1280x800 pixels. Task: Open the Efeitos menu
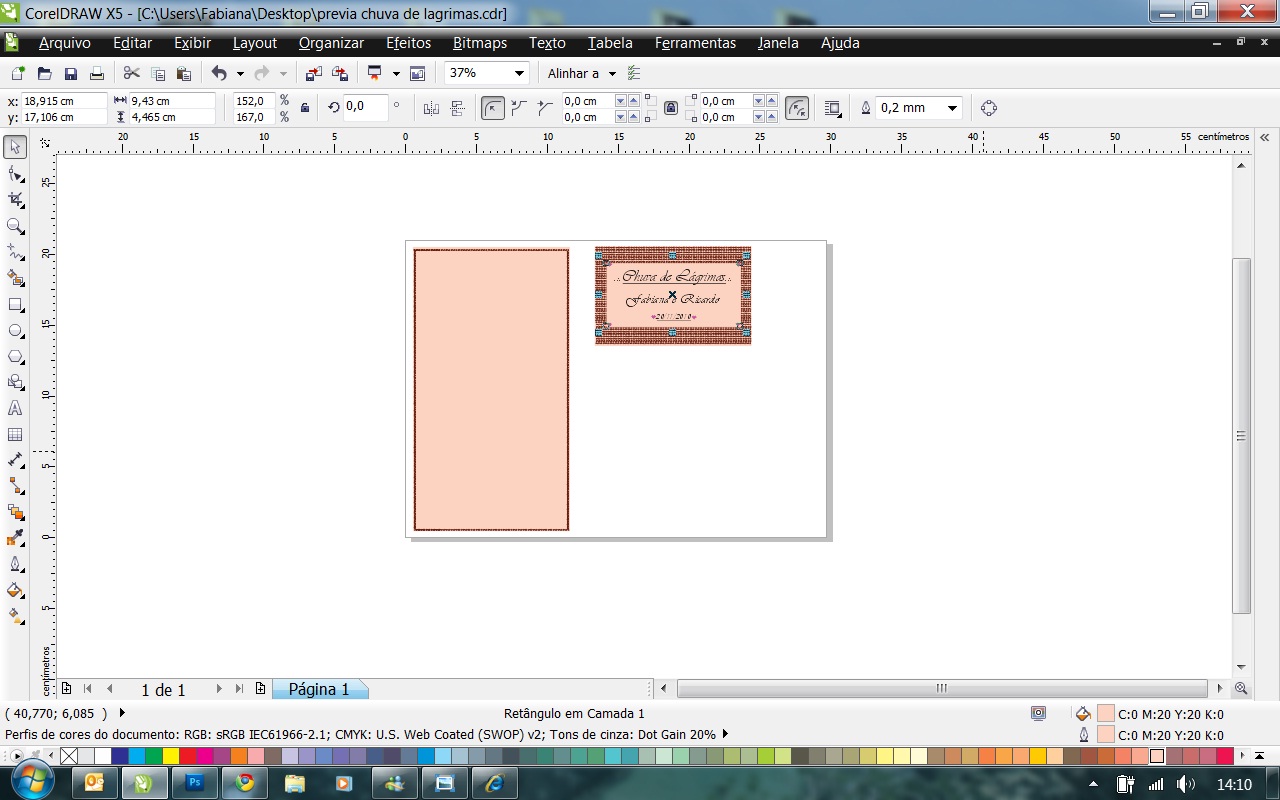click(408, 43)
